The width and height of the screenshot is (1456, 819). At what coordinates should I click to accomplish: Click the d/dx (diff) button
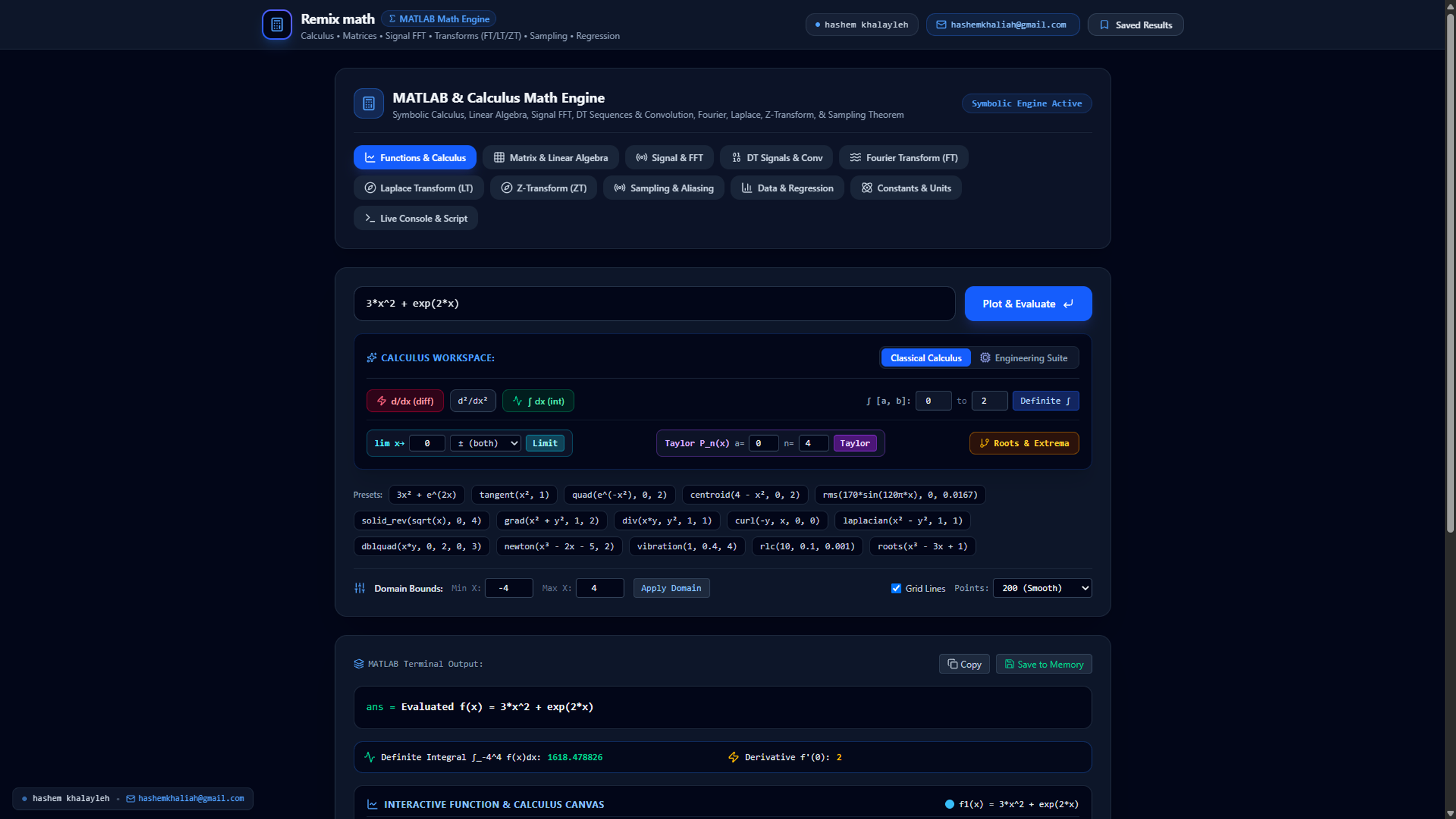pyautogui.click(x=405, y=401)
